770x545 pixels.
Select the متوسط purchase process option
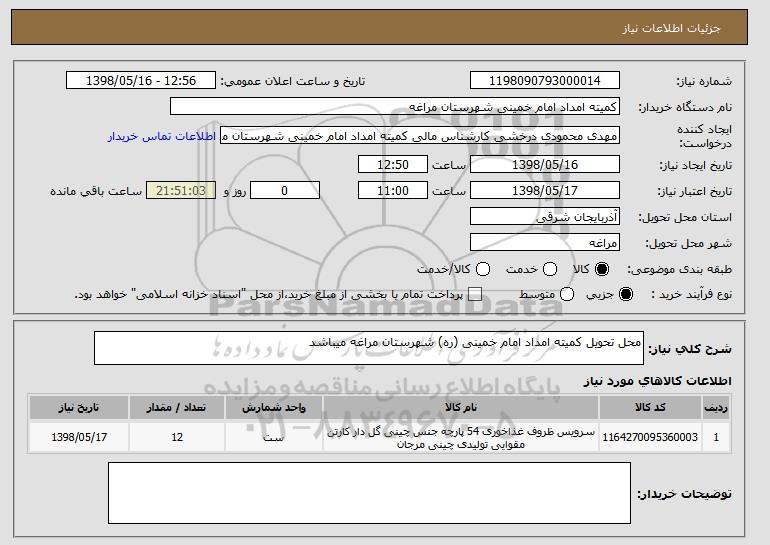click(567, 294)
